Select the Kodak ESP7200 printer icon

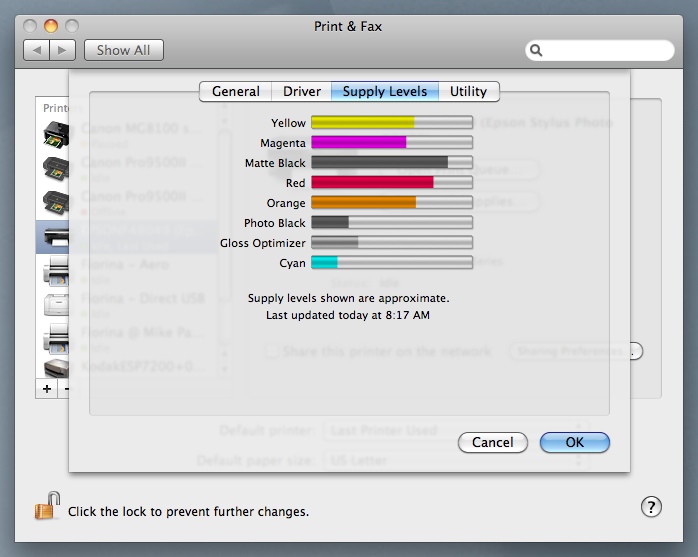tap(55, 368)
